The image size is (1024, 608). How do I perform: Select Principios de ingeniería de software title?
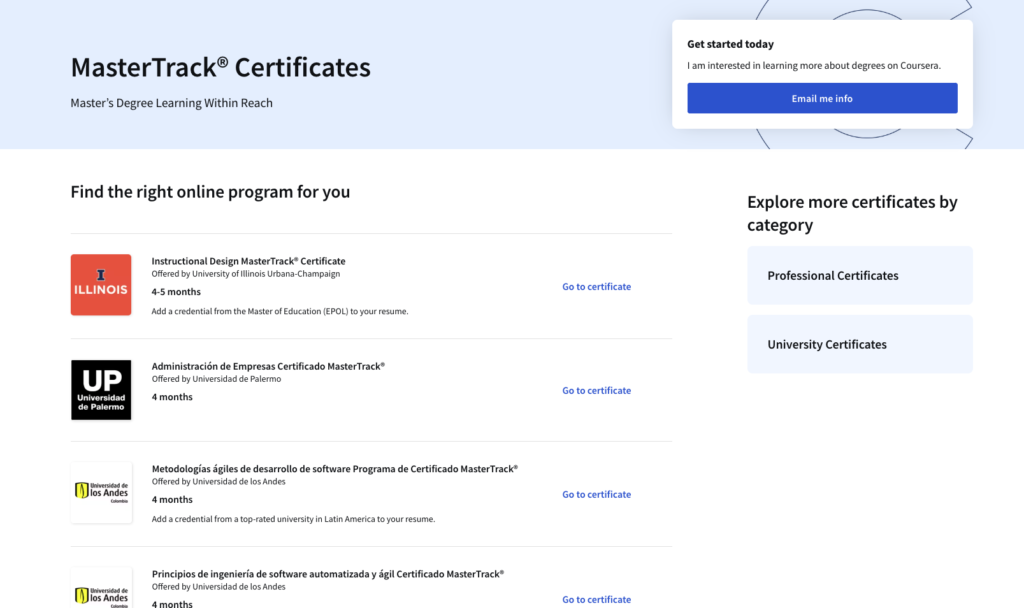click(328, 574)
